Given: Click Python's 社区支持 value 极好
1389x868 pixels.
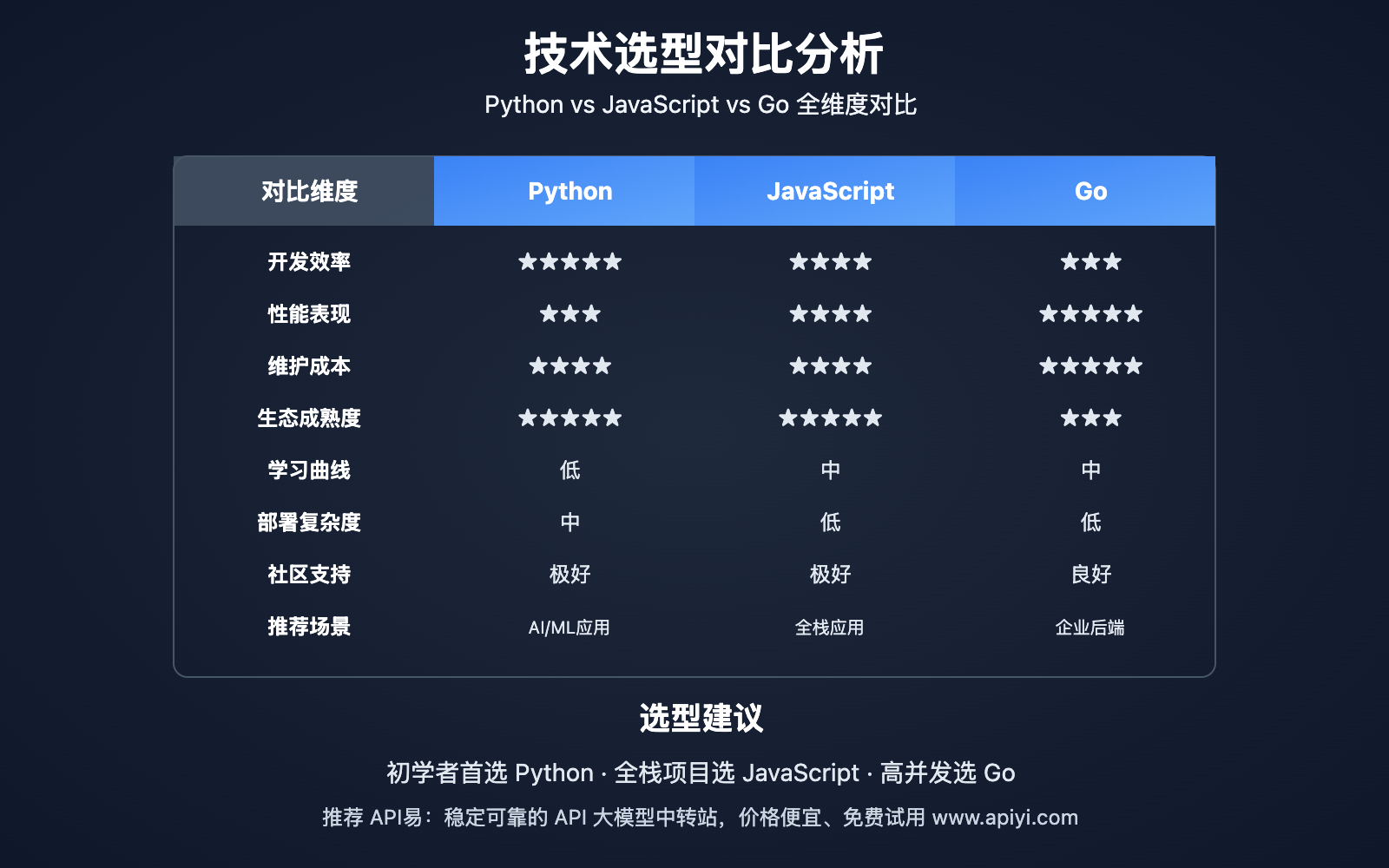Looking at the screenshot, I should pyautogui.click(x=570, y=574).
